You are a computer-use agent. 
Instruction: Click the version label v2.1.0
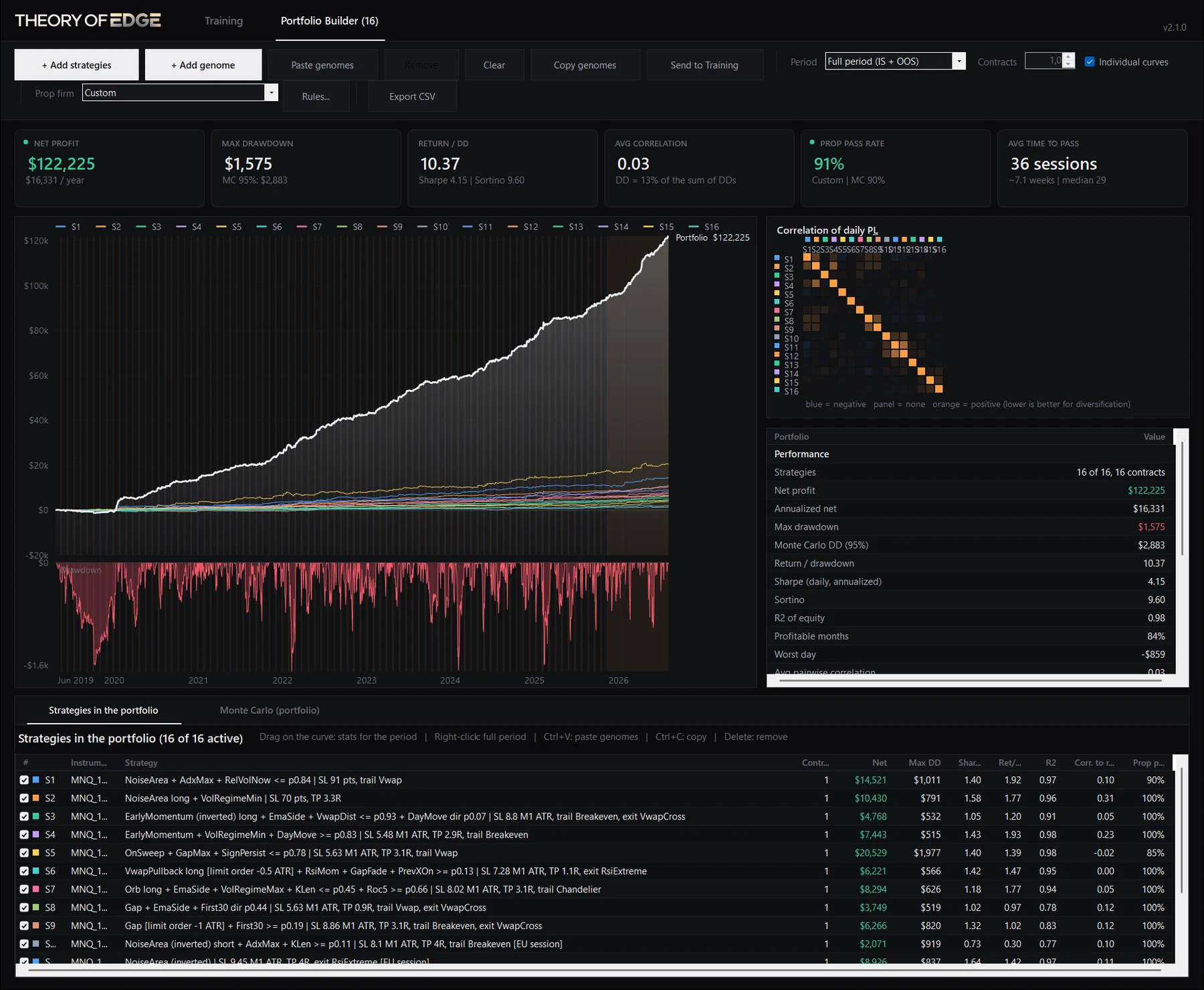pos(1174,27)
